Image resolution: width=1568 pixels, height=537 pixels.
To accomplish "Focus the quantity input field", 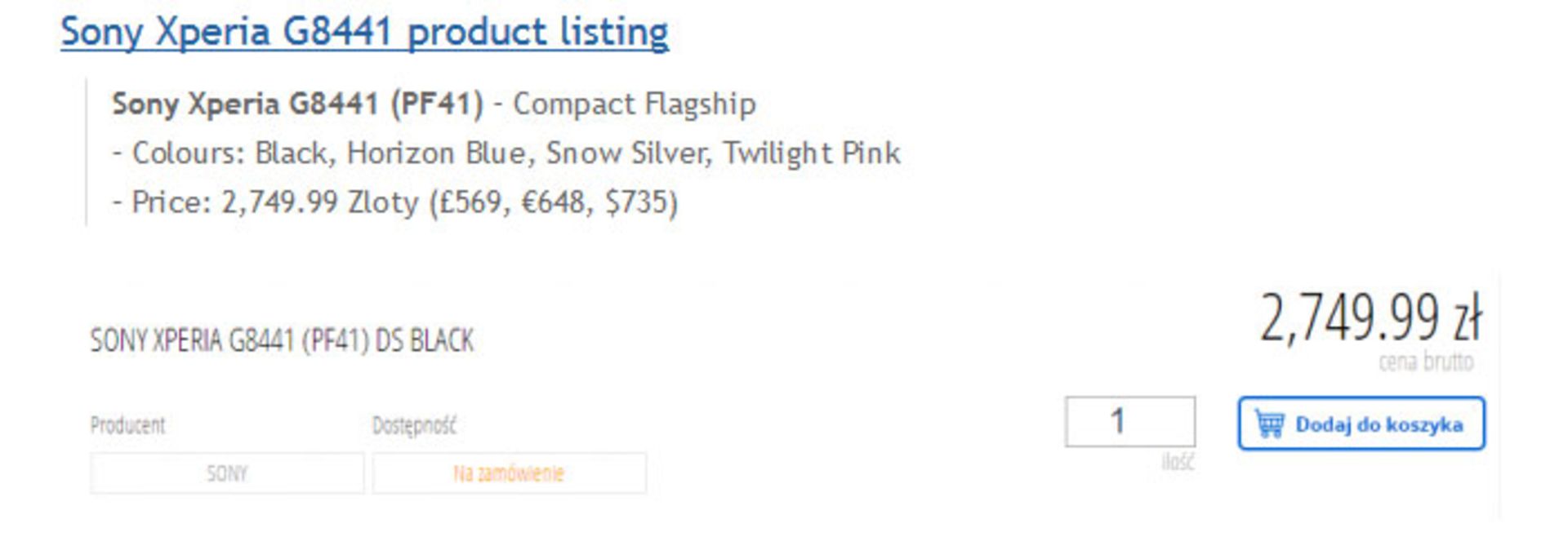I will click(x=1129, y=421).
